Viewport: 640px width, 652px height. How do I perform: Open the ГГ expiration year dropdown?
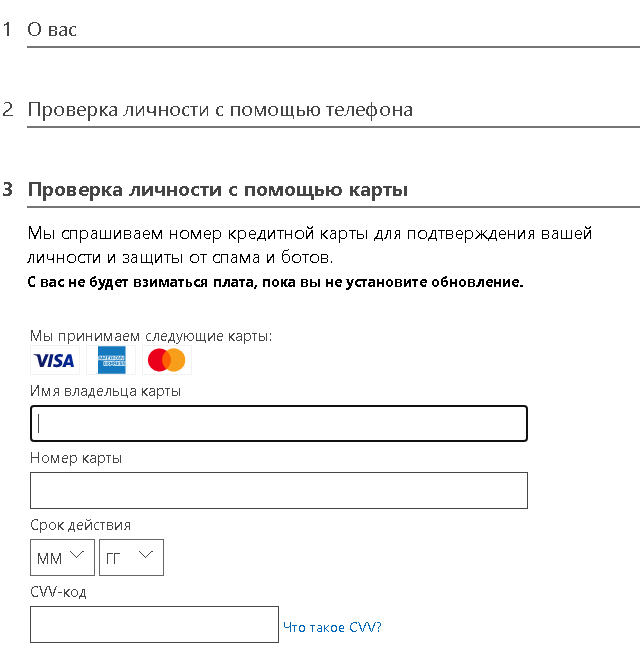tap(131, 557)
